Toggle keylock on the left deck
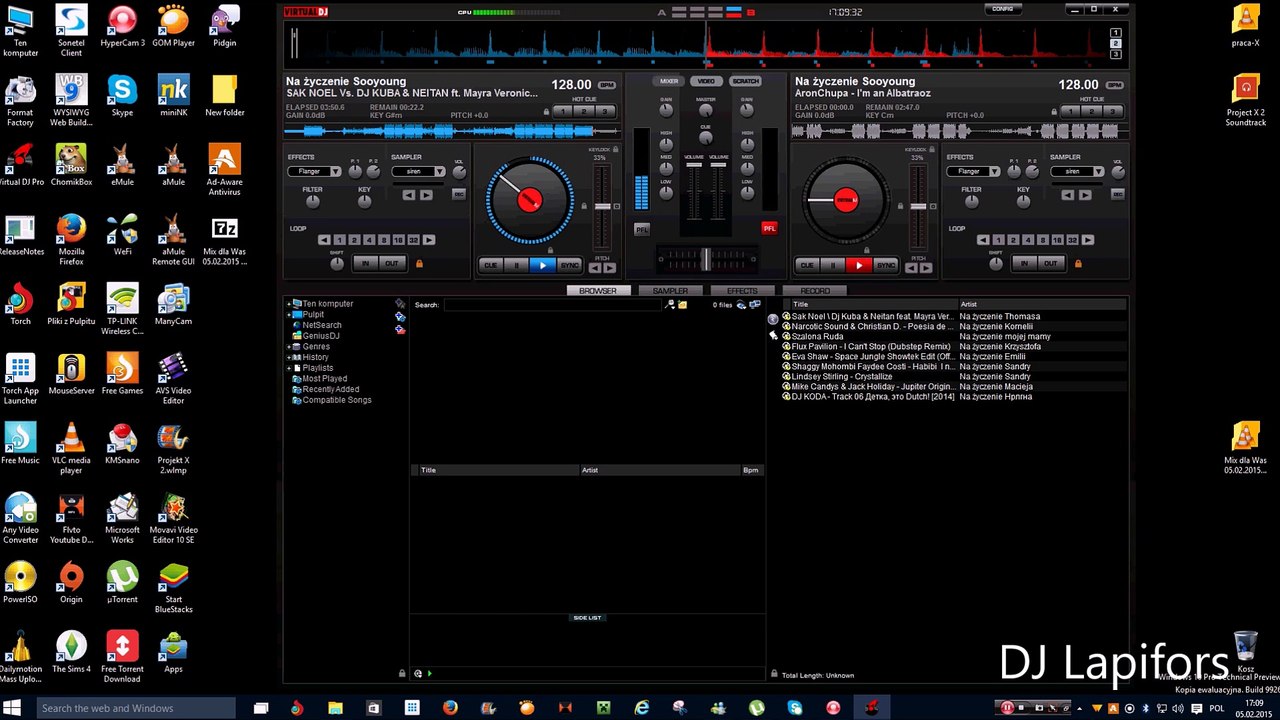1280x720 pixels. click(x=614, y=149)
